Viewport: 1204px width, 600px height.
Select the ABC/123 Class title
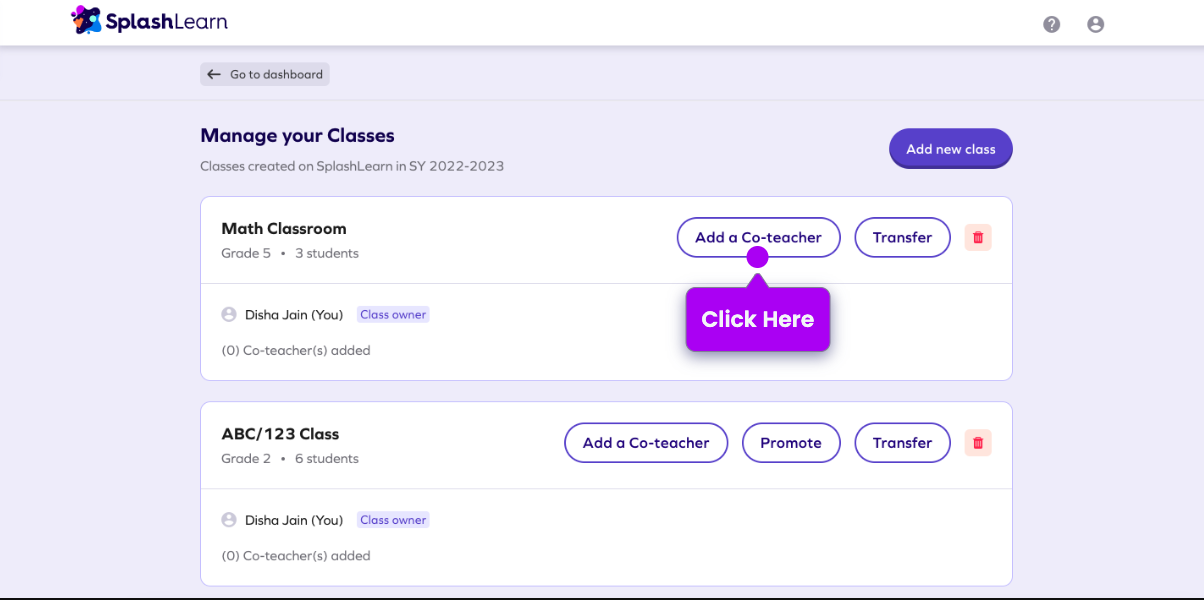click(x=280, y=434)
